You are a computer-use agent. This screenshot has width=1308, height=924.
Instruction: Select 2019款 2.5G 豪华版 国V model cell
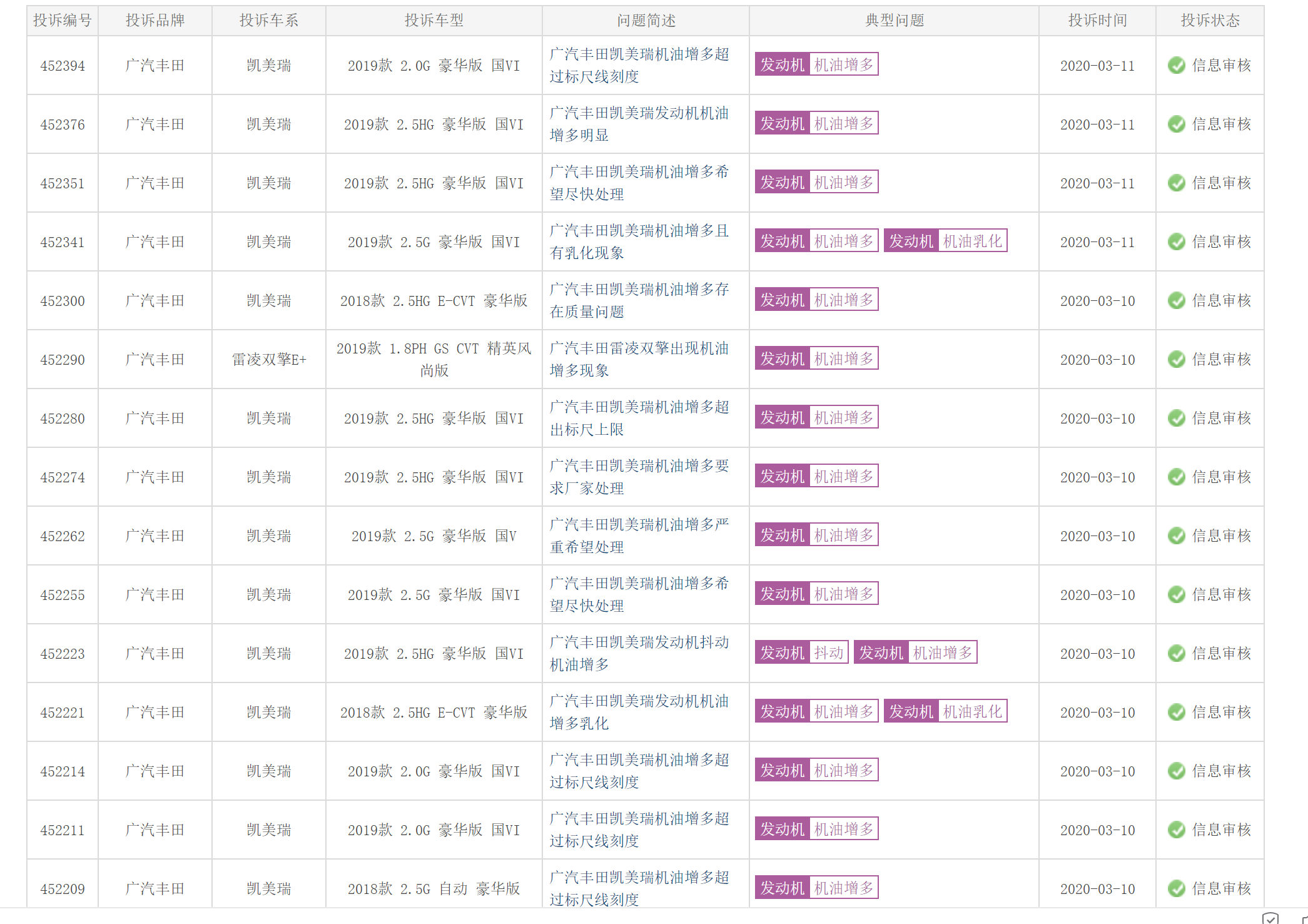tap(434, 536)
